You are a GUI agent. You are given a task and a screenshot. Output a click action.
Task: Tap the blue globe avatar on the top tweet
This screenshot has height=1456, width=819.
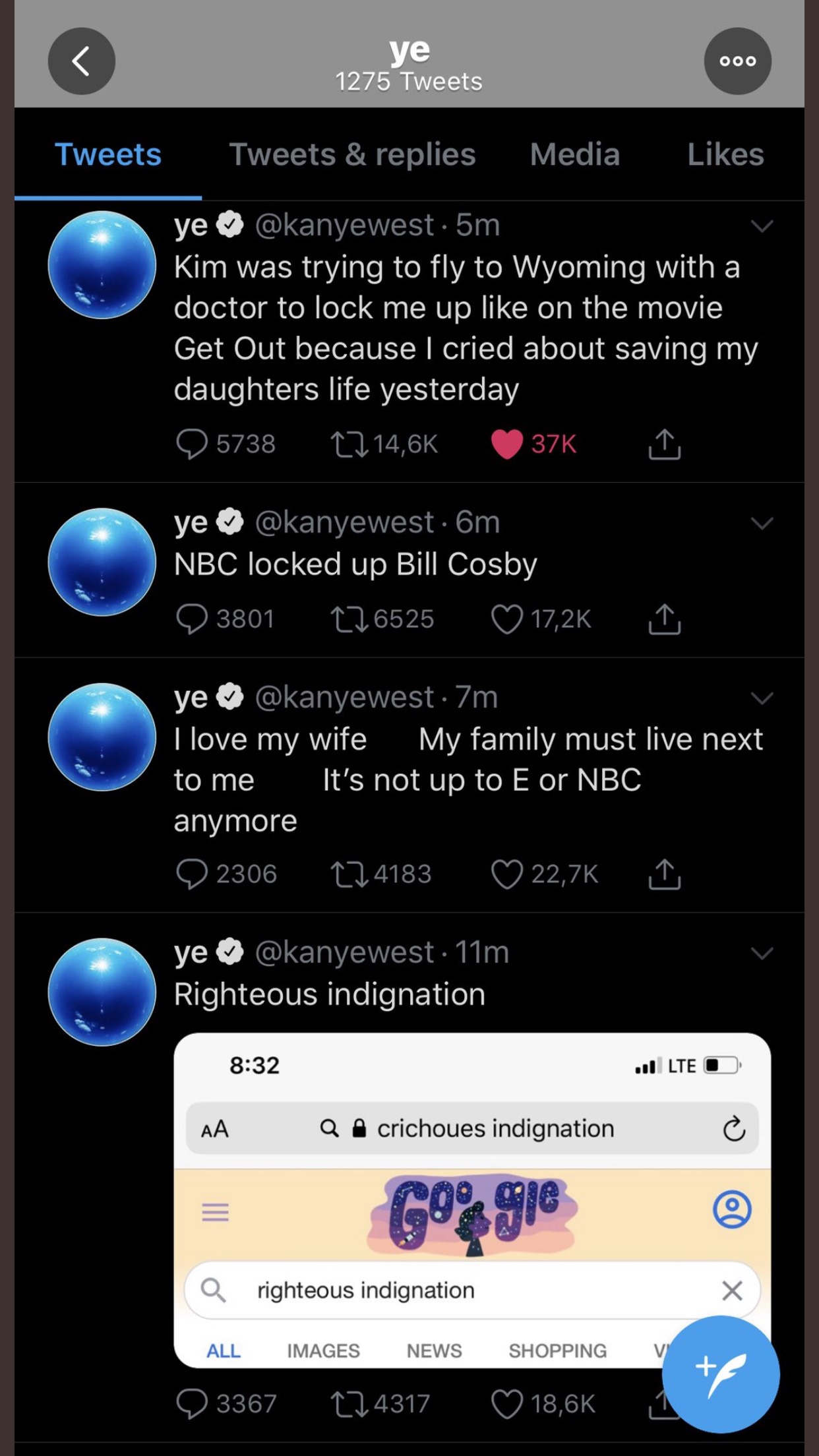102,265
